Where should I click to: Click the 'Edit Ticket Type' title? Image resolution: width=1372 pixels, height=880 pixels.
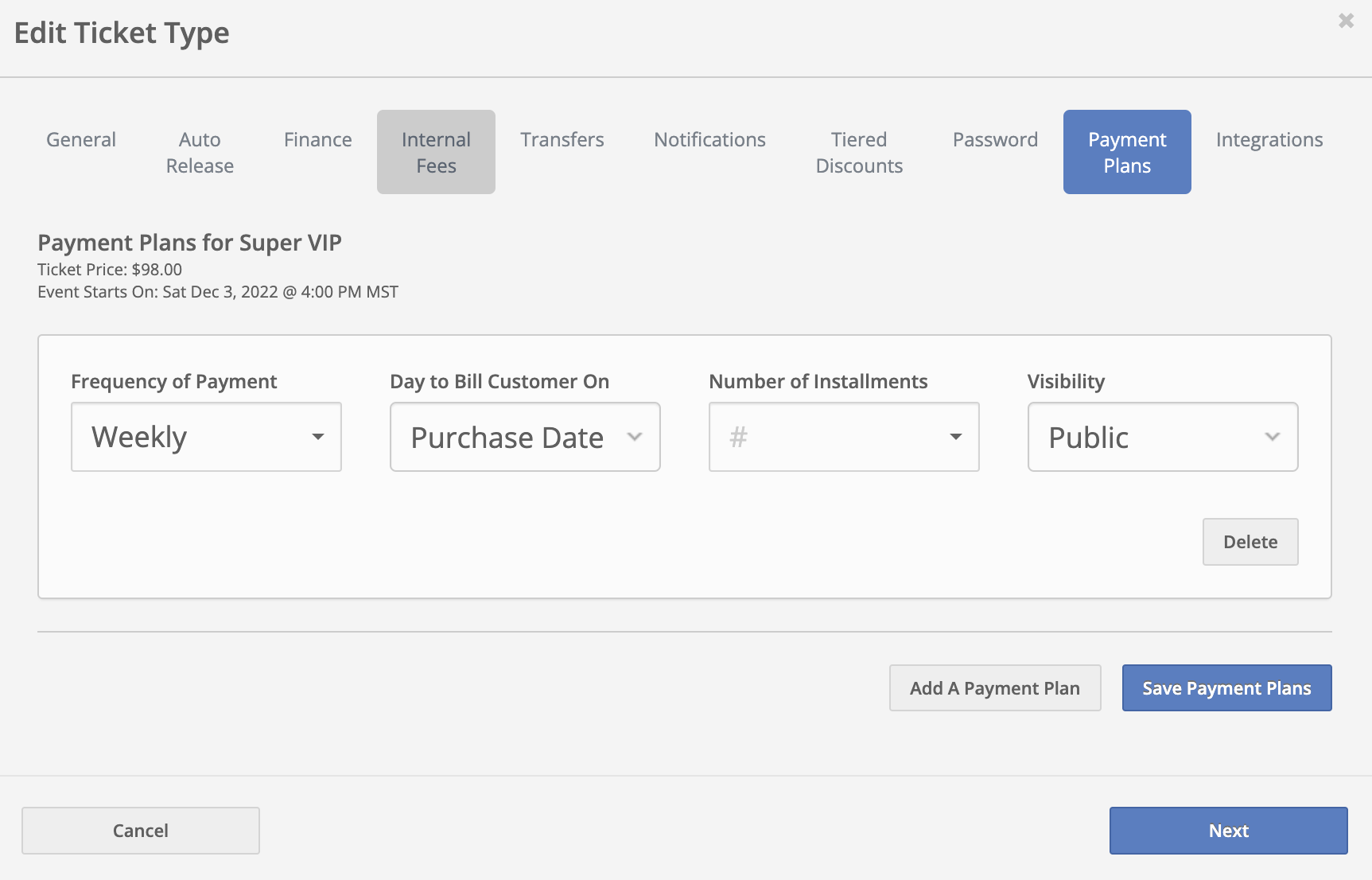click(x=122, y=33)
